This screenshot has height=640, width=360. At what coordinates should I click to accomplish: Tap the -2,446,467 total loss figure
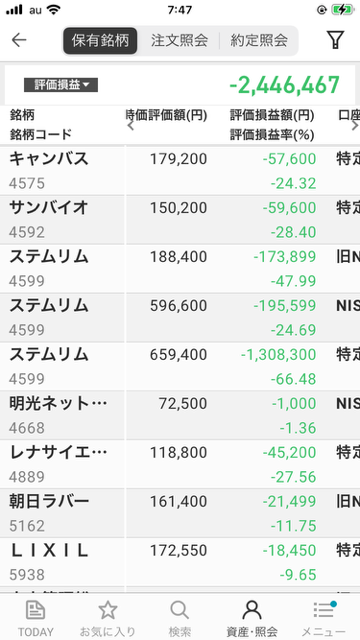[284, 85]
